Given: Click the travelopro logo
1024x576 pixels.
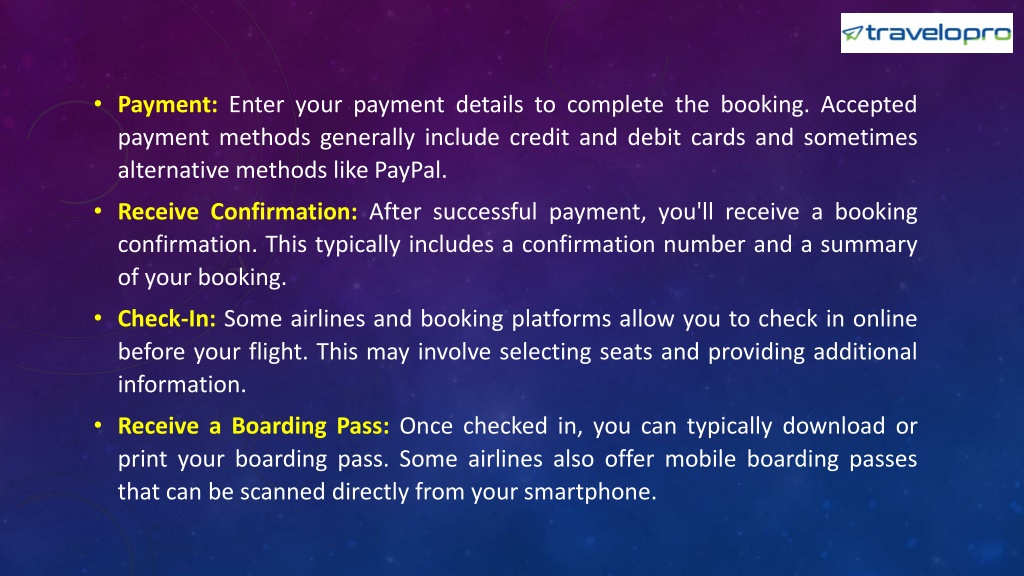Looking at the screenshot, I should tap(926, 33).
